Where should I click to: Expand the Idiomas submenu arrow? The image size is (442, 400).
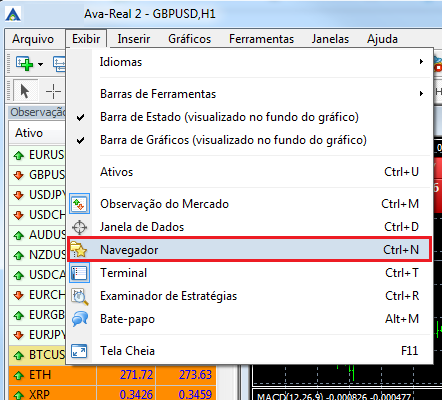pyautogui.click(x=422, y=62)
